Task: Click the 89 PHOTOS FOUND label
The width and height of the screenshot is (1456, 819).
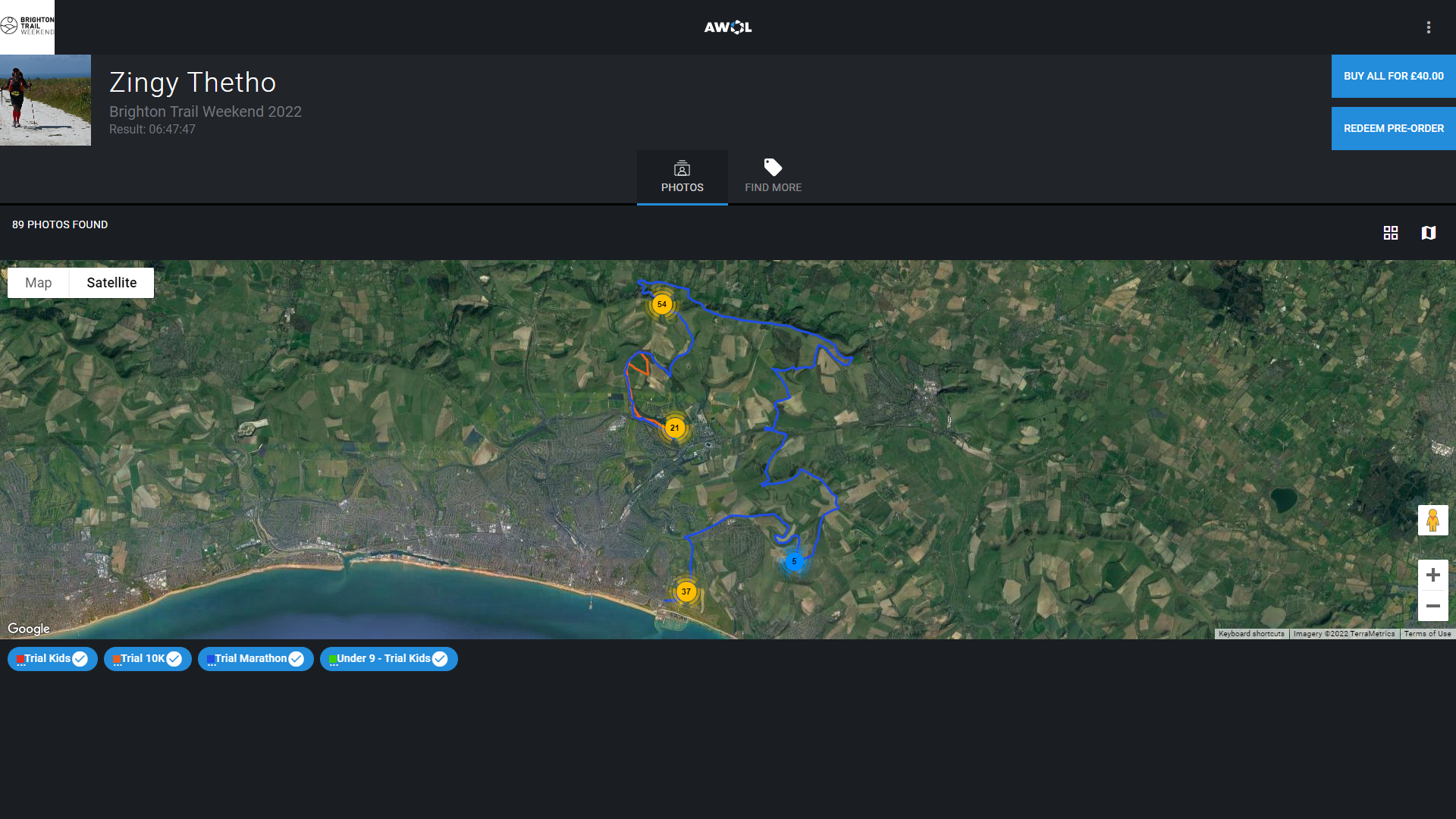Action: (60, 224)
